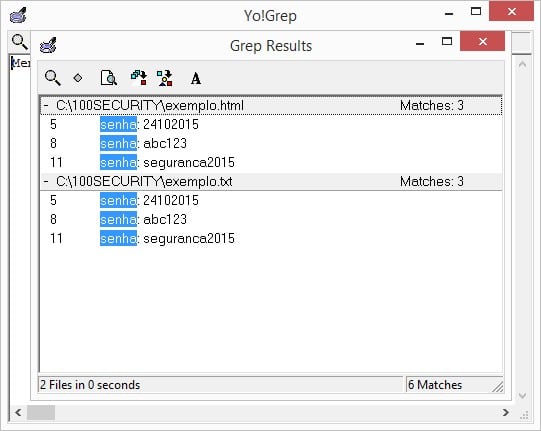Minimize the Grep Results window
541x431 pixels.
420,43
